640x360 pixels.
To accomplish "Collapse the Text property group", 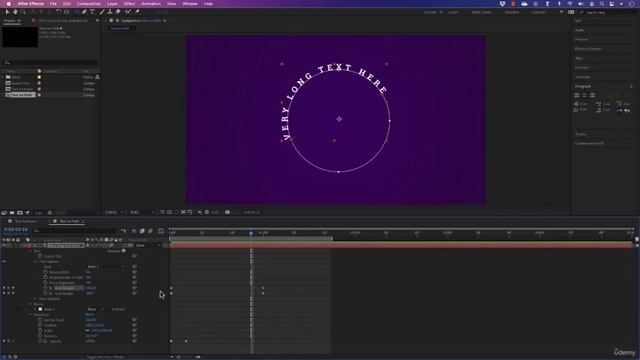I will pos(30,251).
